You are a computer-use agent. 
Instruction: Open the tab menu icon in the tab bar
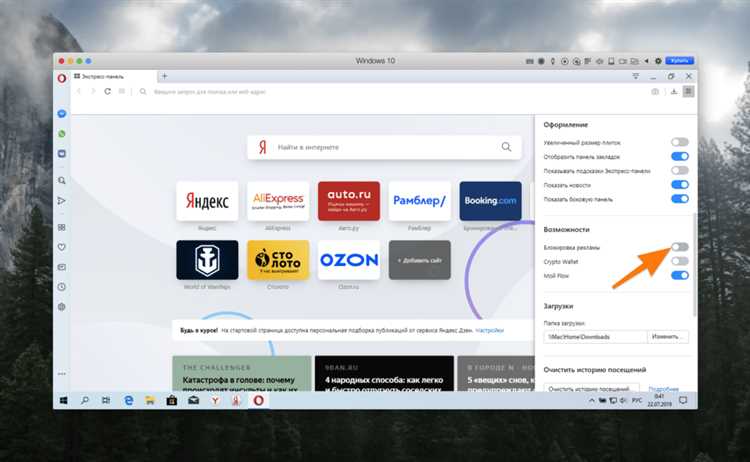click(636, 76)
